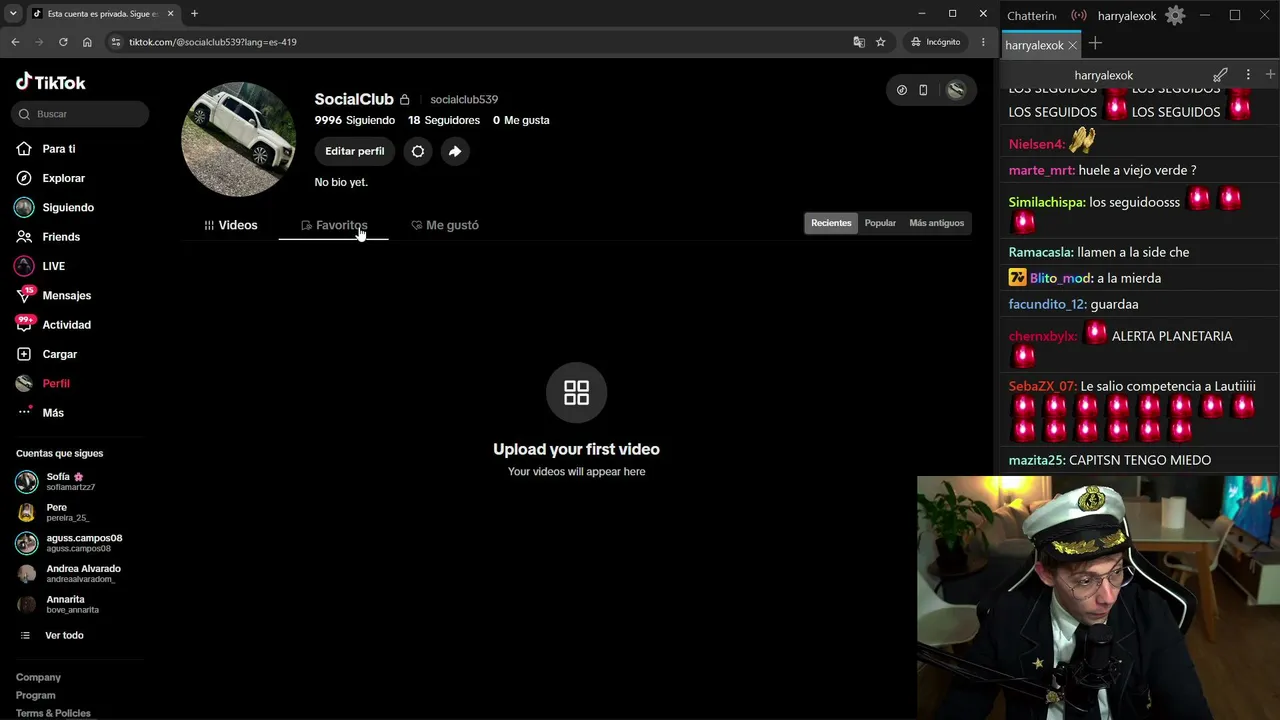Open the Para ti home feed
This screenshot has height=720, width=1280.
coord(58,149)
